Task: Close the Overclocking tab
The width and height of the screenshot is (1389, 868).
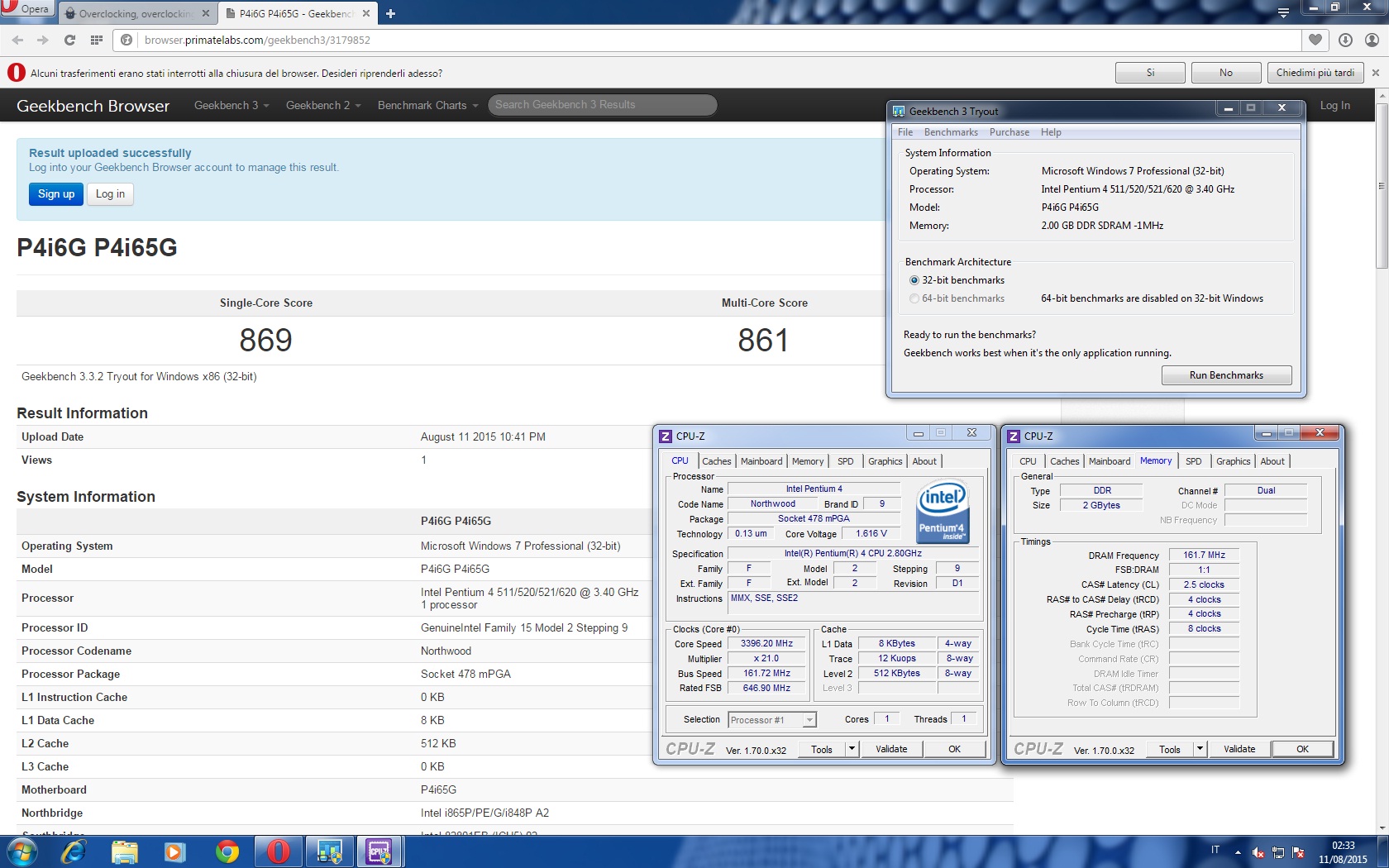Action: (x=206, y=13)
